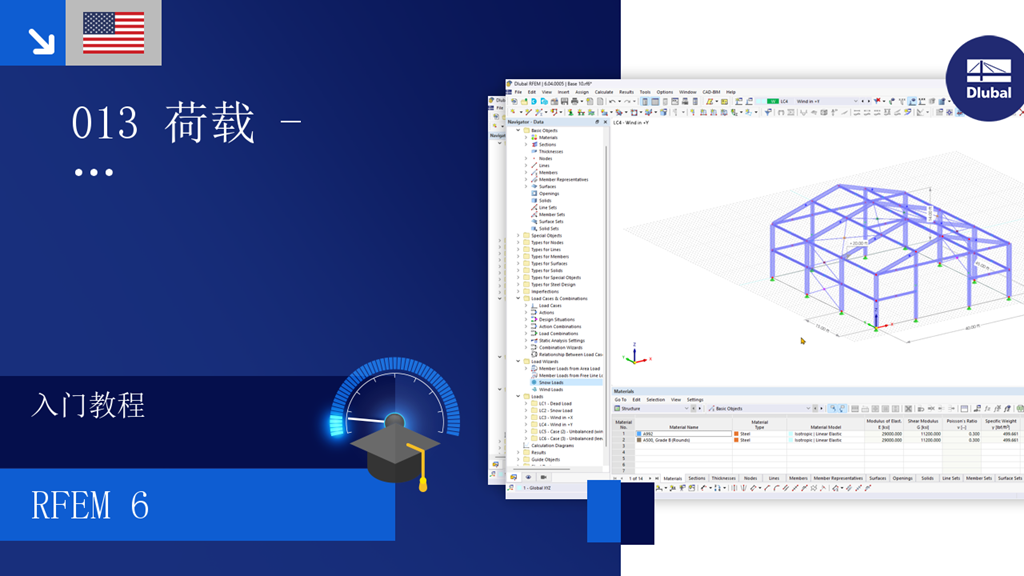
Task: Click the diagonal arrow icon top-left
Action: [x=41, y=41]
